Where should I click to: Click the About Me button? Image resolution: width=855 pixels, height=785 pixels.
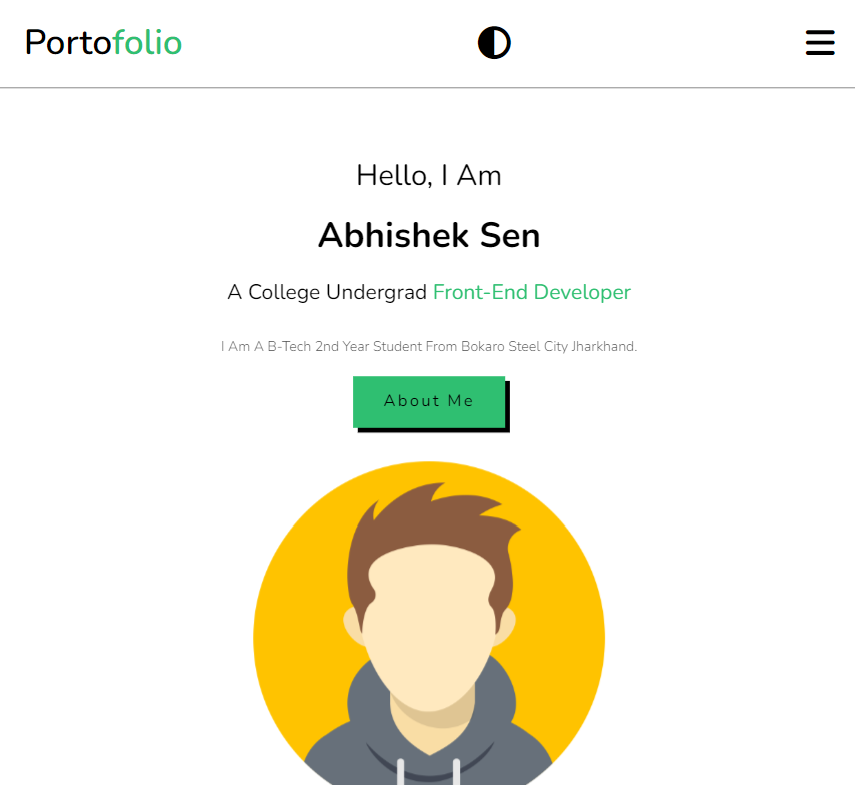(429, 401)
